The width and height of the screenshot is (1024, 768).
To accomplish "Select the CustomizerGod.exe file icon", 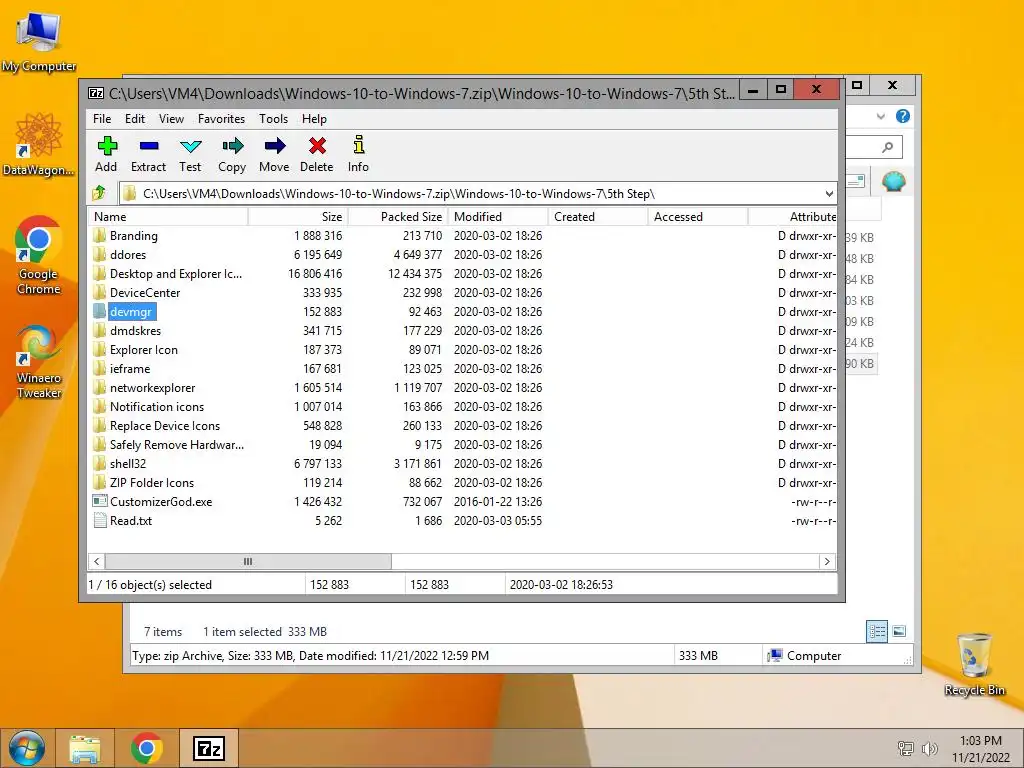I will (99, 502).
